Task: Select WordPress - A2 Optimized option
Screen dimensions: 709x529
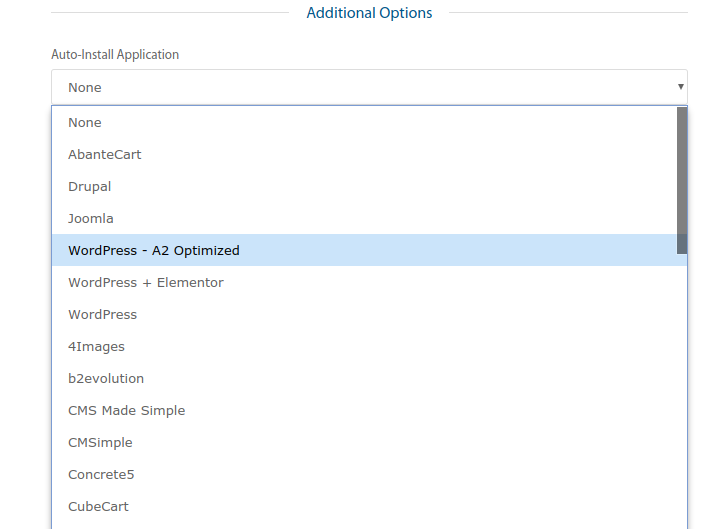Action: [x=154, y=250]
